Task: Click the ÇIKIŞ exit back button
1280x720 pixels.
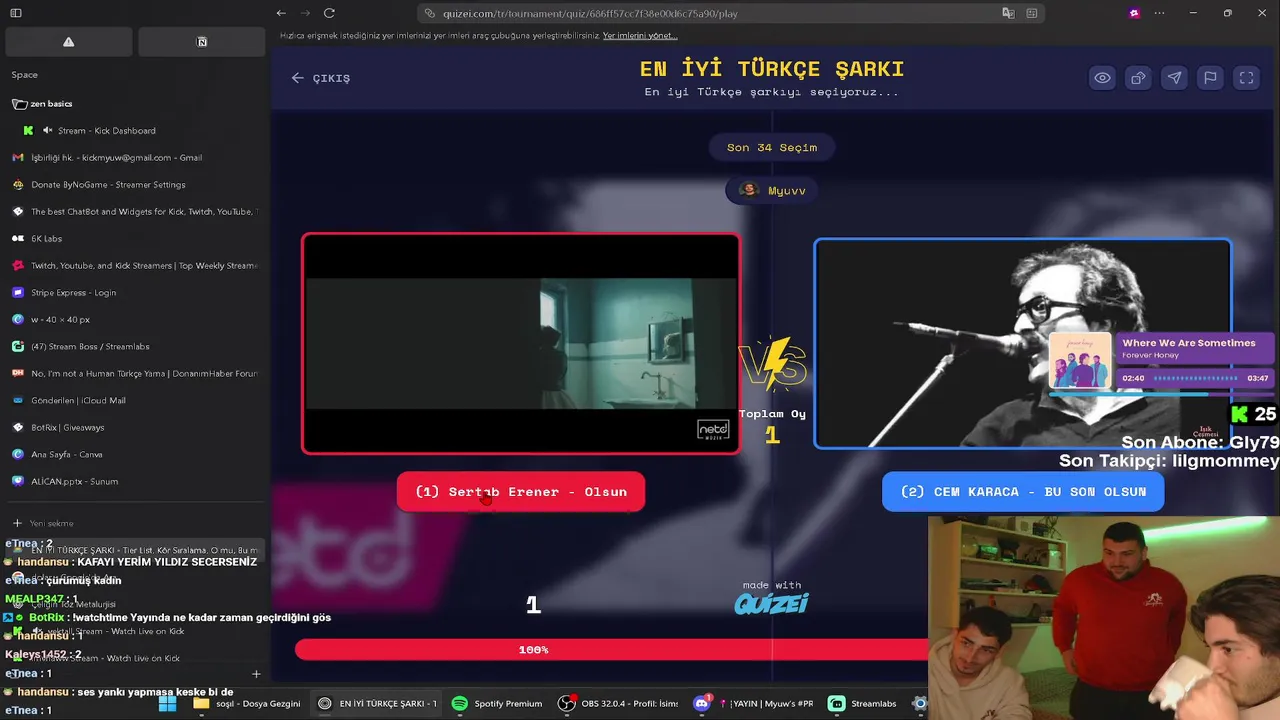Action: coord(321,78)
